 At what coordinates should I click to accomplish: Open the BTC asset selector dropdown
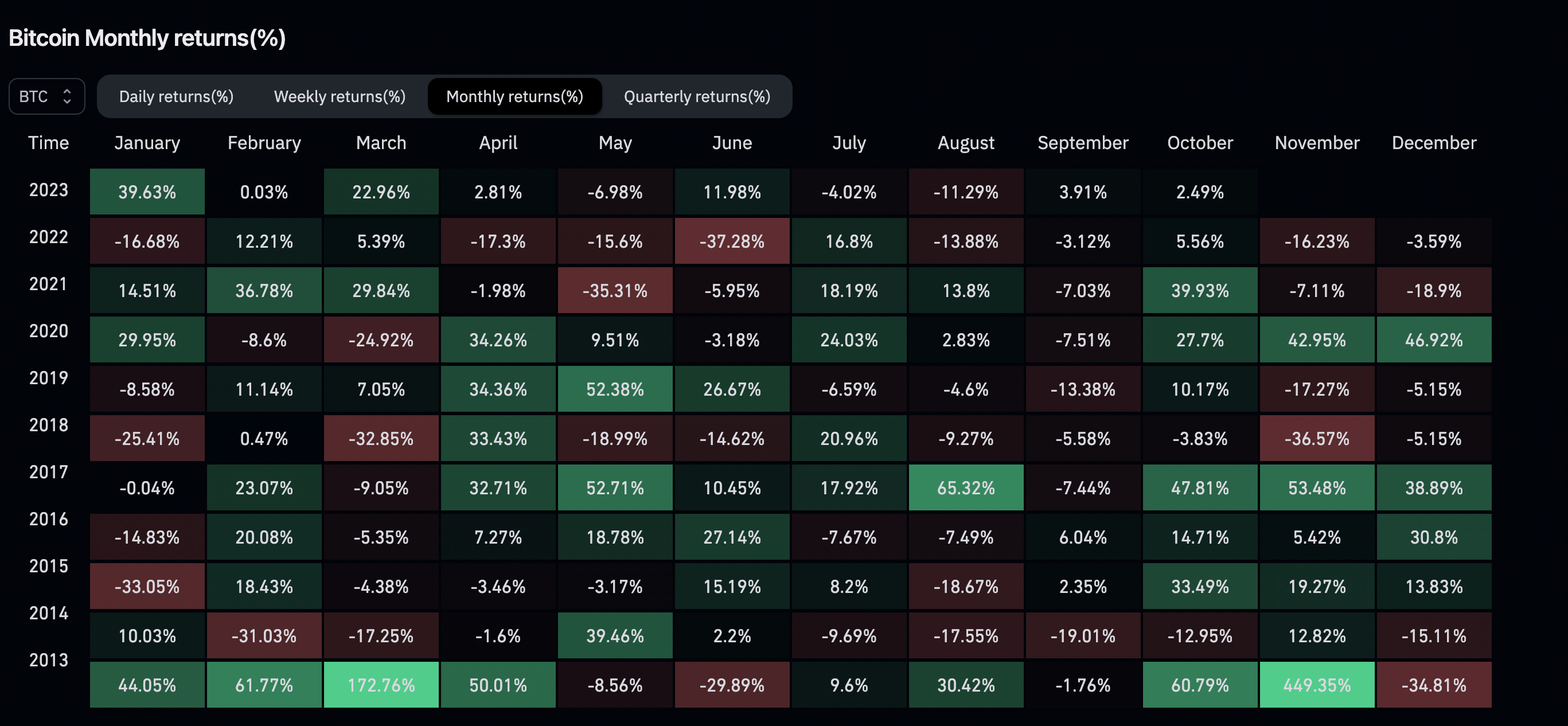point(46,96)
